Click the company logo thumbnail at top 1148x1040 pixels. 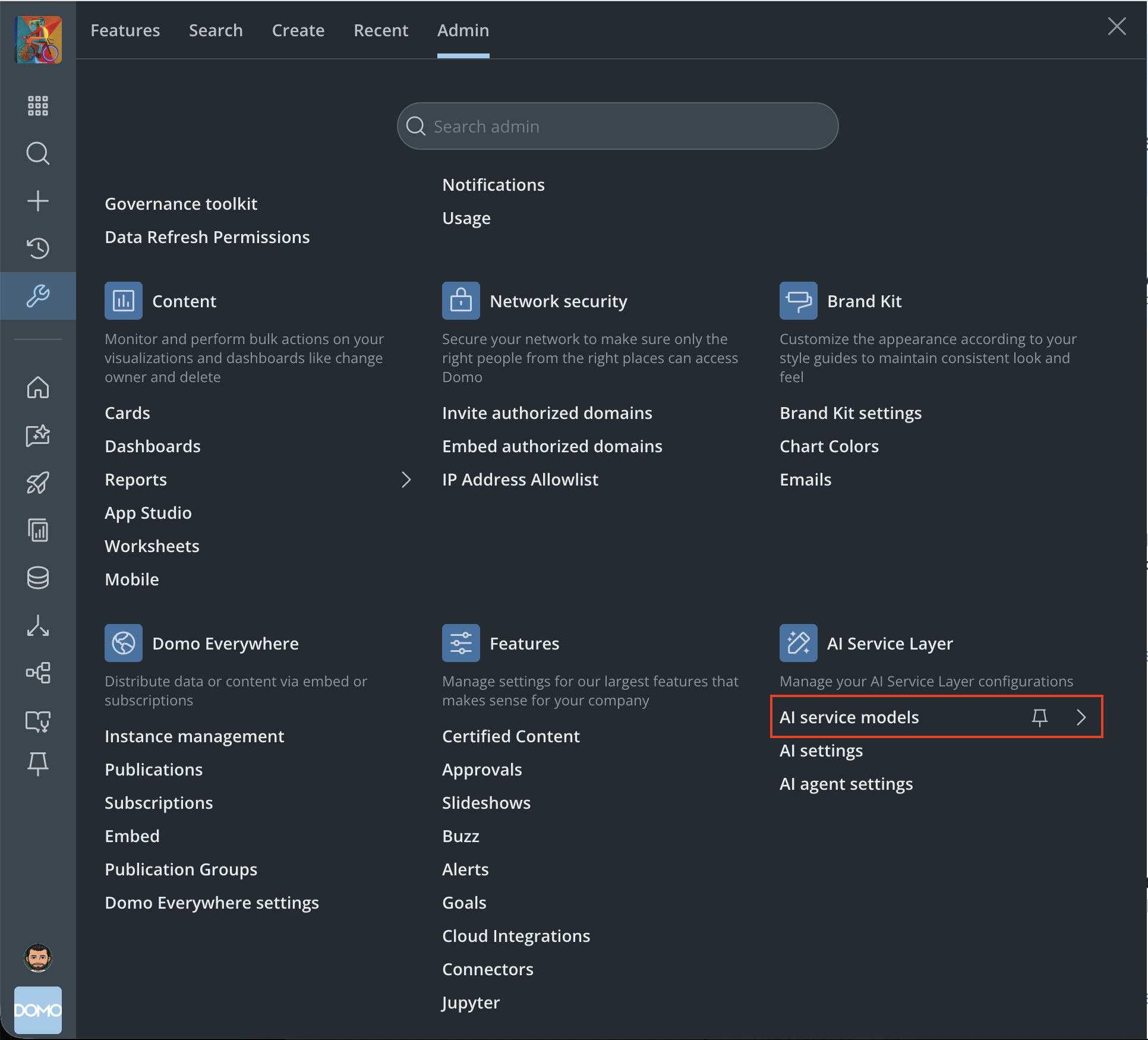click(38, 40)
